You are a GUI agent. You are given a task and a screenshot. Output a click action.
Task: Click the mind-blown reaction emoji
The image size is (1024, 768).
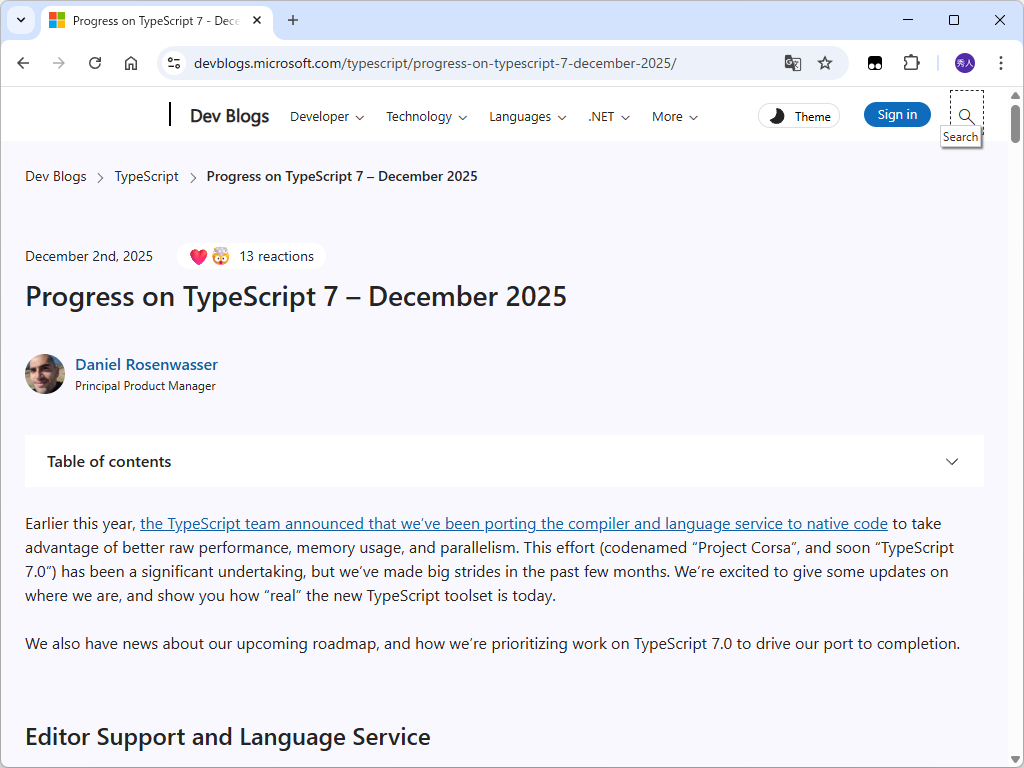pos(221,256)
